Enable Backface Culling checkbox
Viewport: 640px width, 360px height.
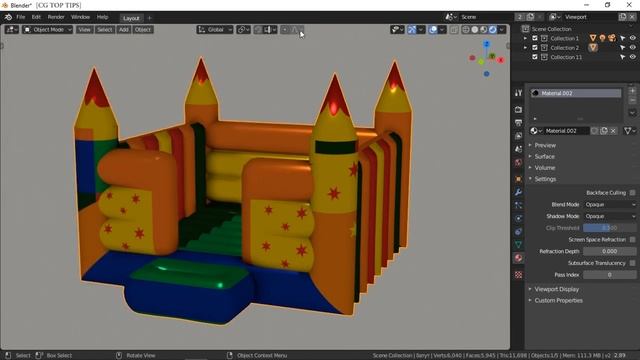(x=632, y=193)
